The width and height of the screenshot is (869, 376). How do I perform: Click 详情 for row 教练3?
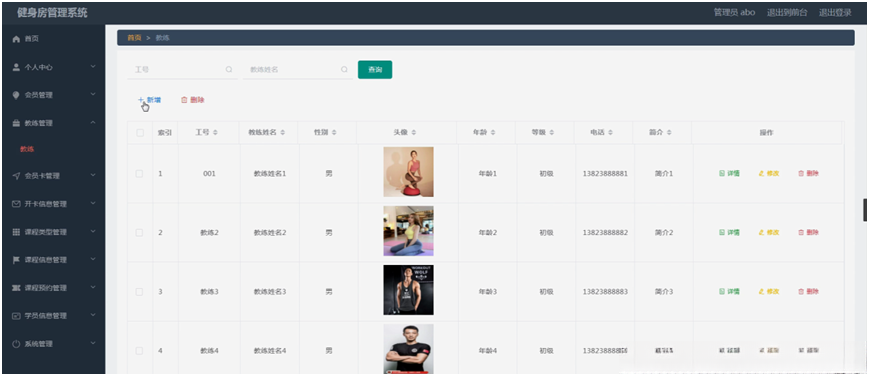click(729, 292)
